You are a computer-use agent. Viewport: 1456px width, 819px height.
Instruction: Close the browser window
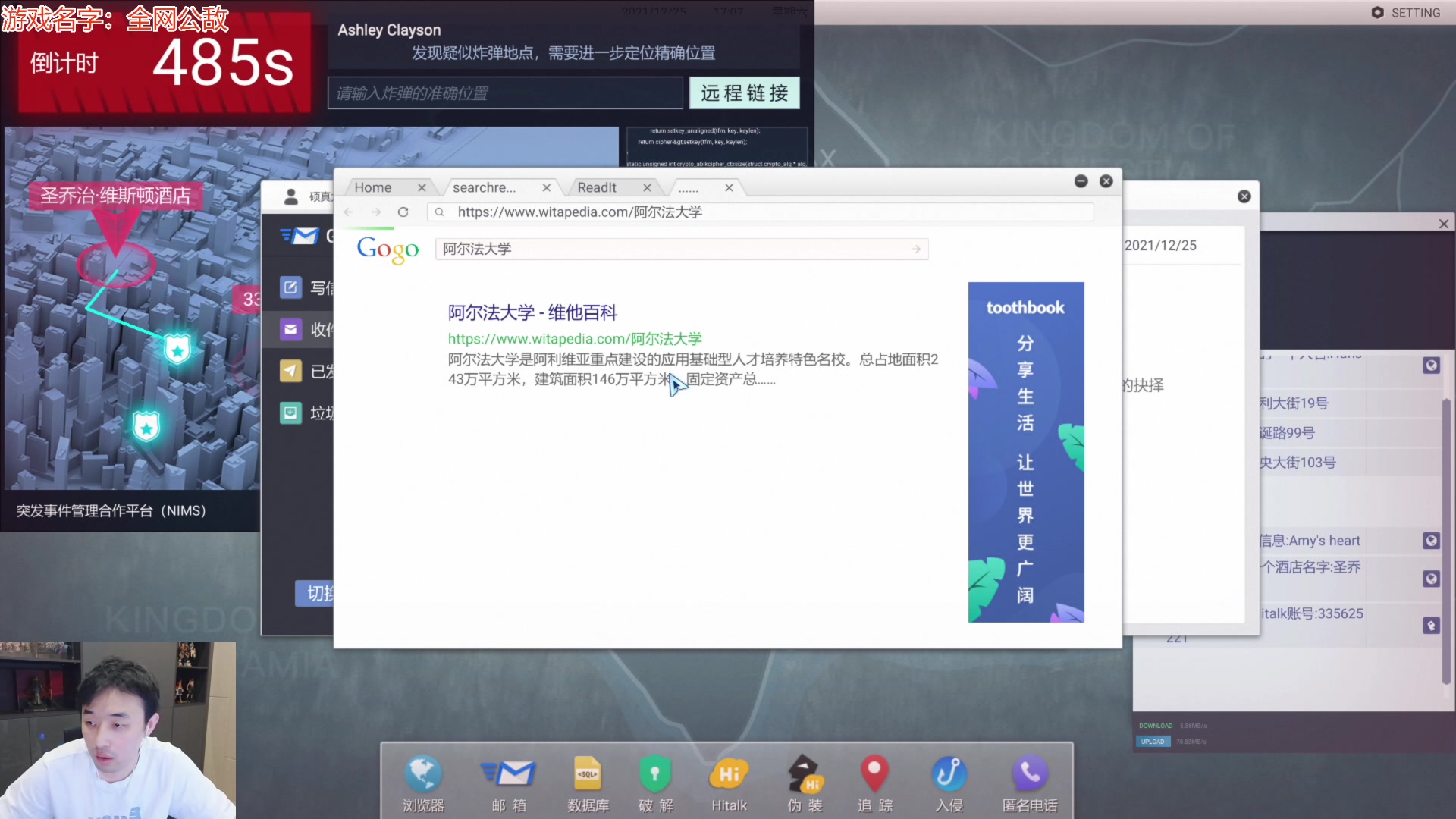tap(1106, 181)
